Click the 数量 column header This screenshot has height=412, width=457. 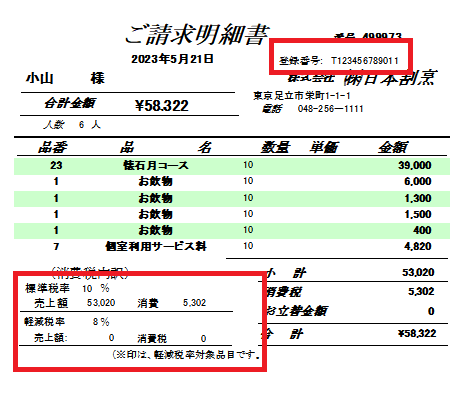(x=275, y=147)
